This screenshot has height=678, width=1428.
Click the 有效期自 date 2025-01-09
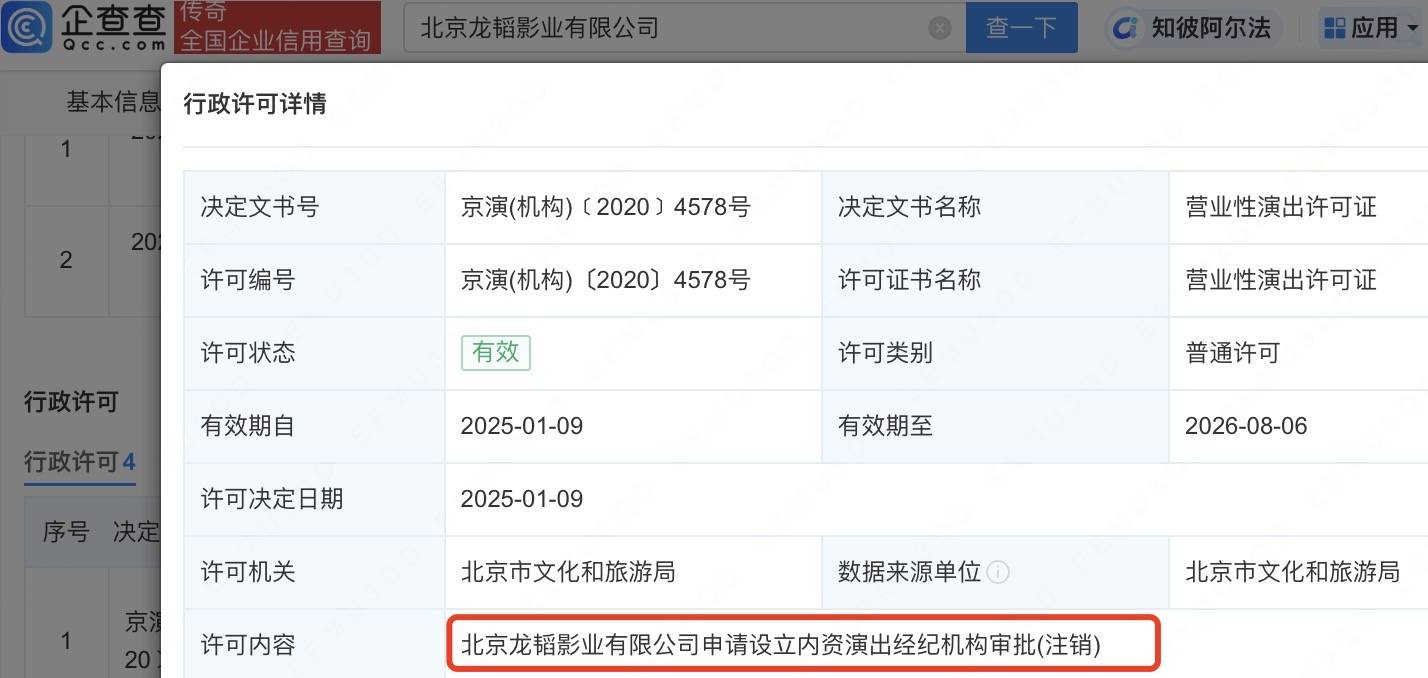522,426
